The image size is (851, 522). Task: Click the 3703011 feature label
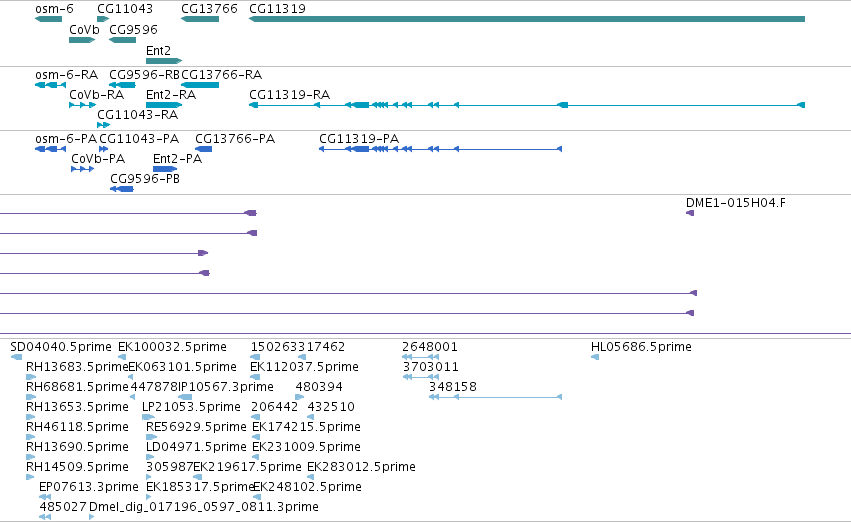point(431,367)
